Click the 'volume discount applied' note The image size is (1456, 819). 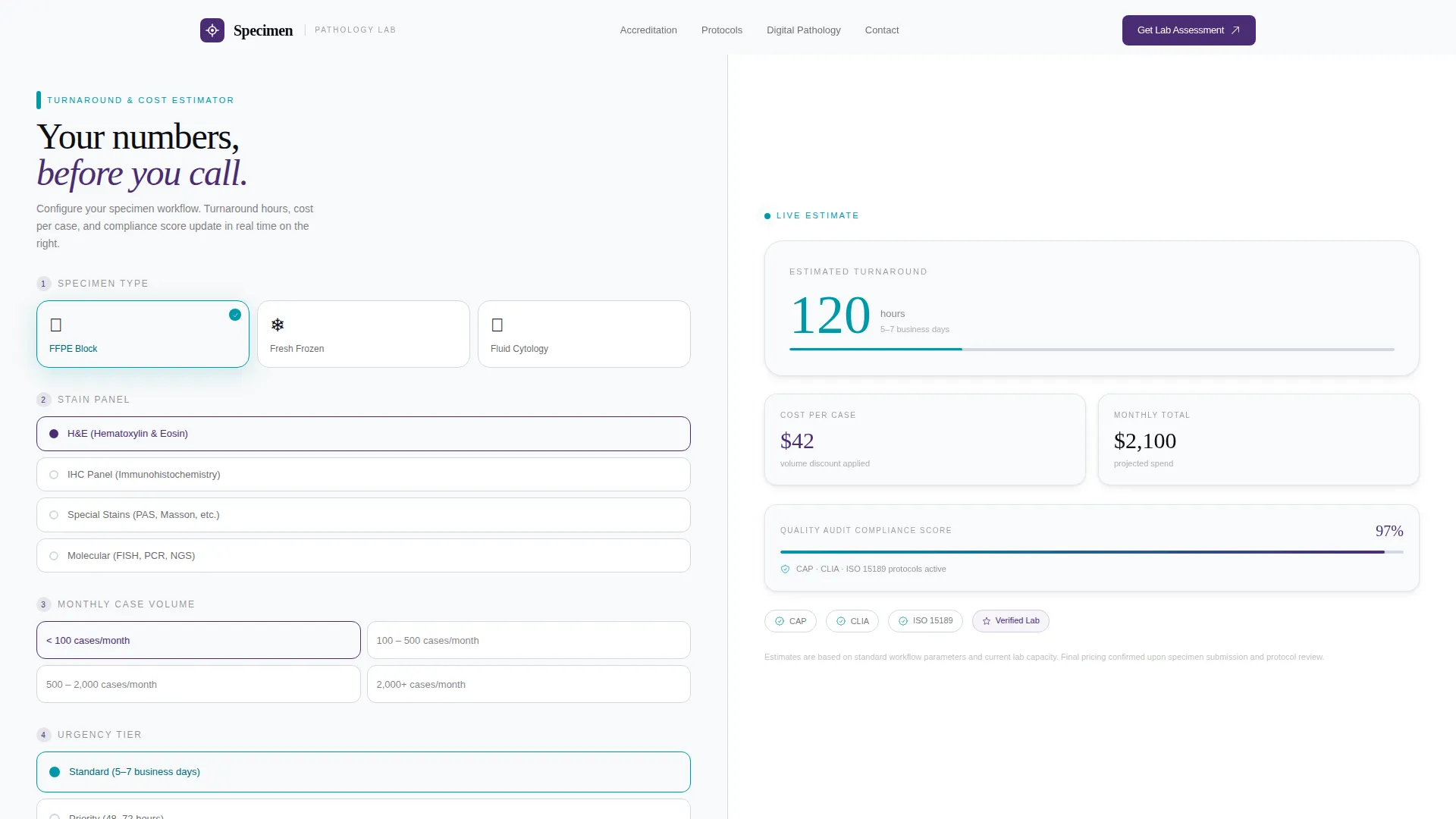pyautogui.click(x=825, y=463)
